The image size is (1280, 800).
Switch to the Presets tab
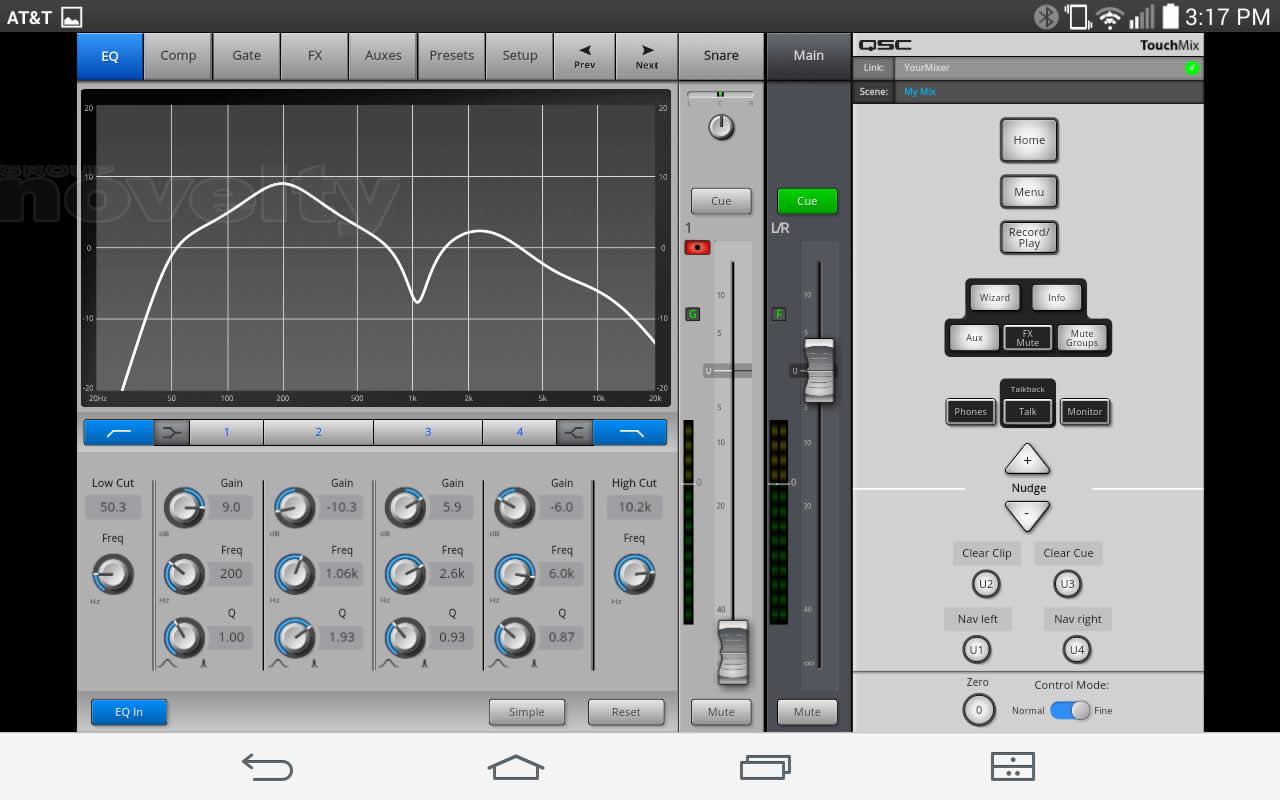451,56
